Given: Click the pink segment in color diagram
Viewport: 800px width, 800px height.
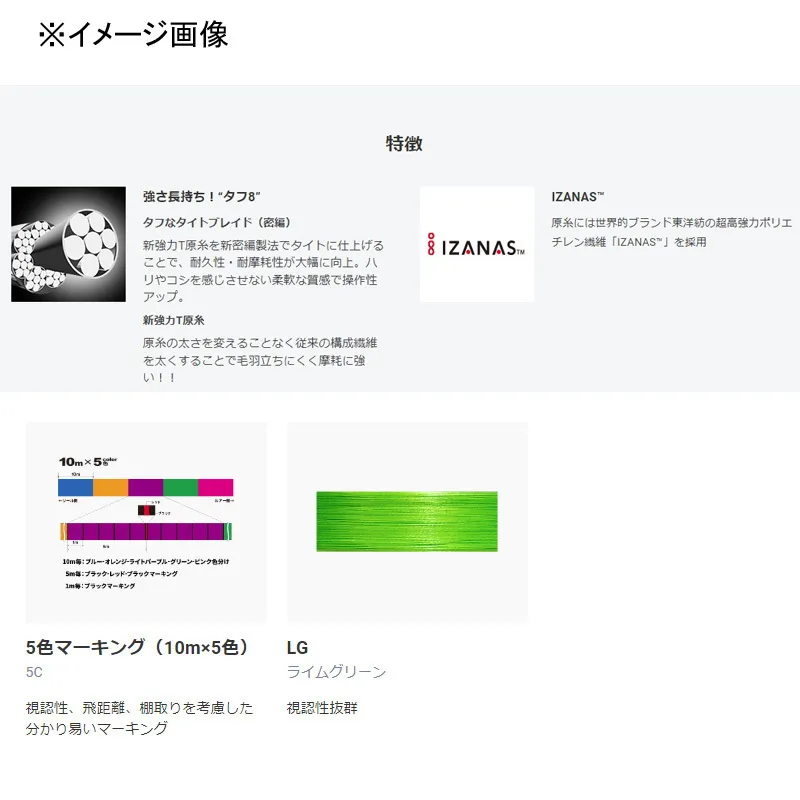Looking at the screenshot, I should (x=215, y=487).
